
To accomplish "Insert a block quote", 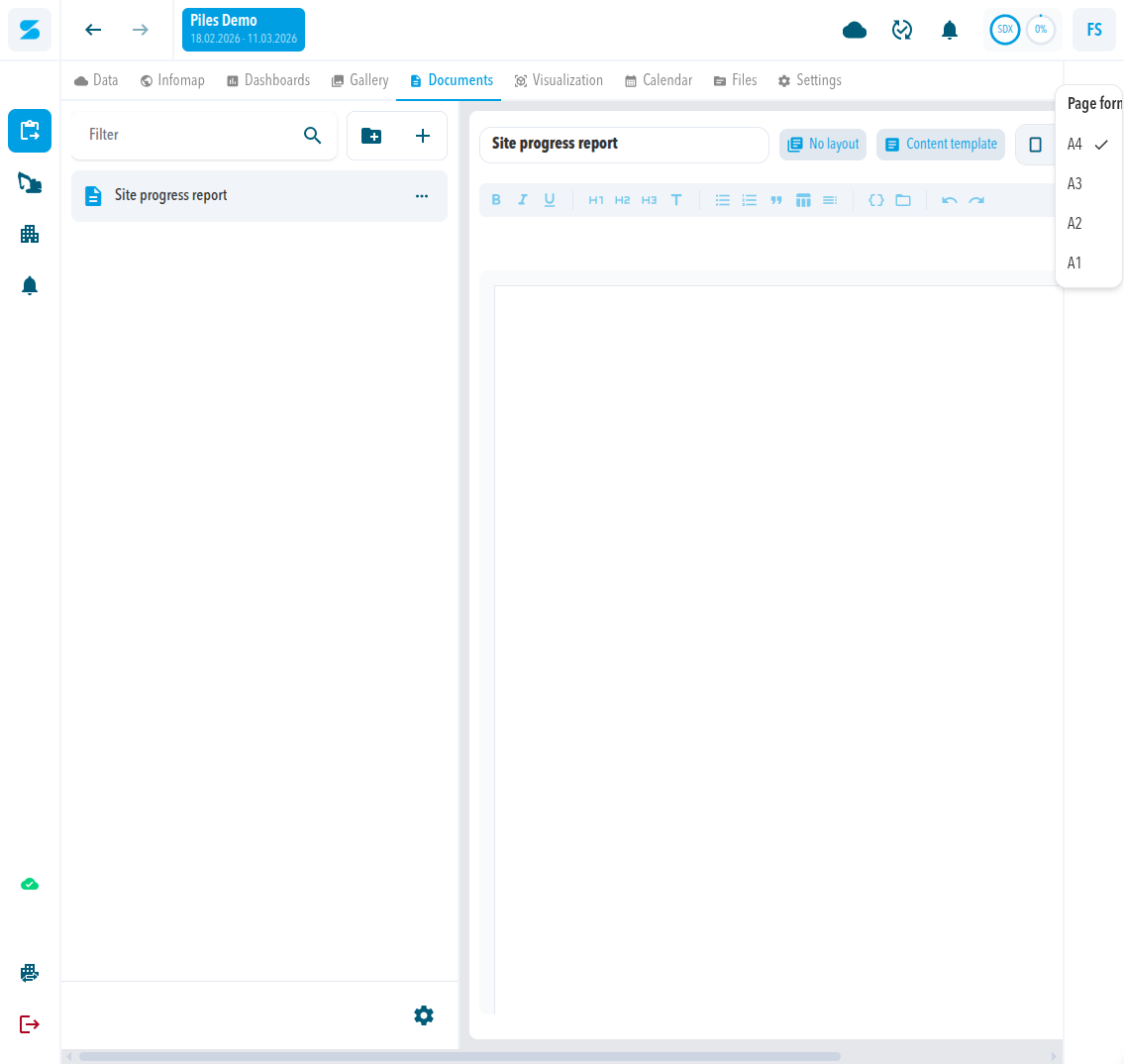I will (x=776, y=200).
